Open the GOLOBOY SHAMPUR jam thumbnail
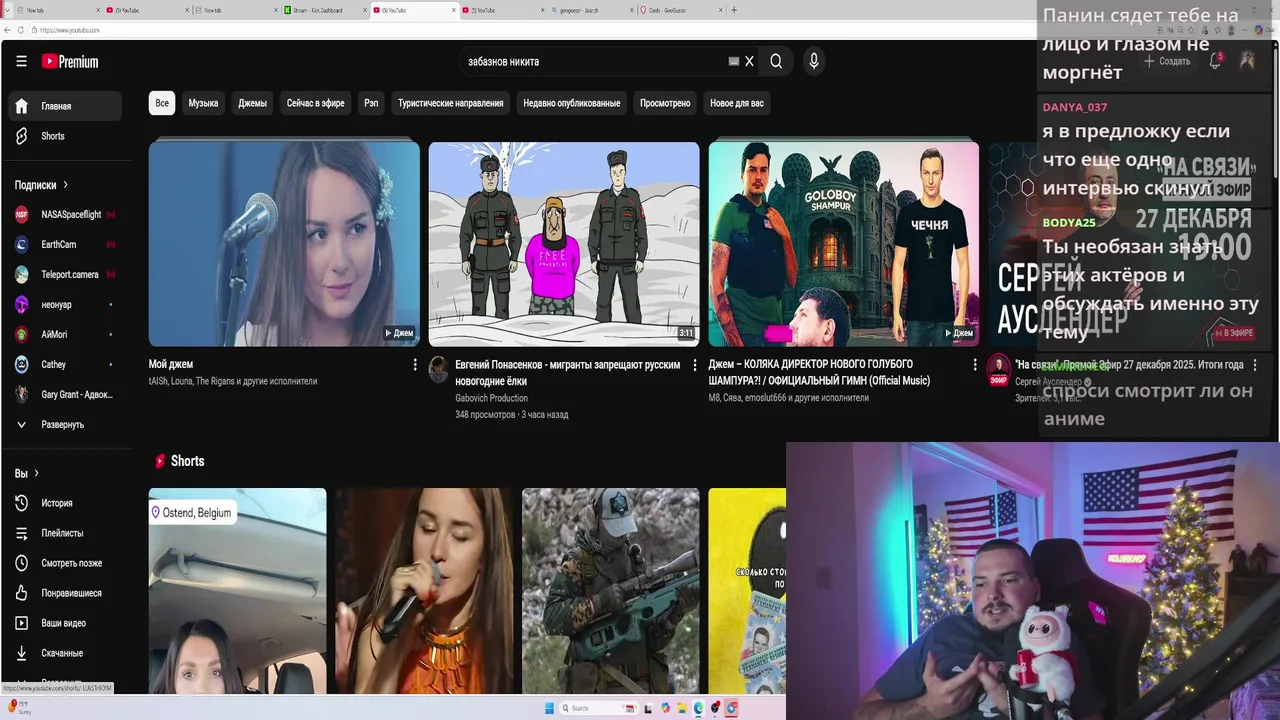 844,244
